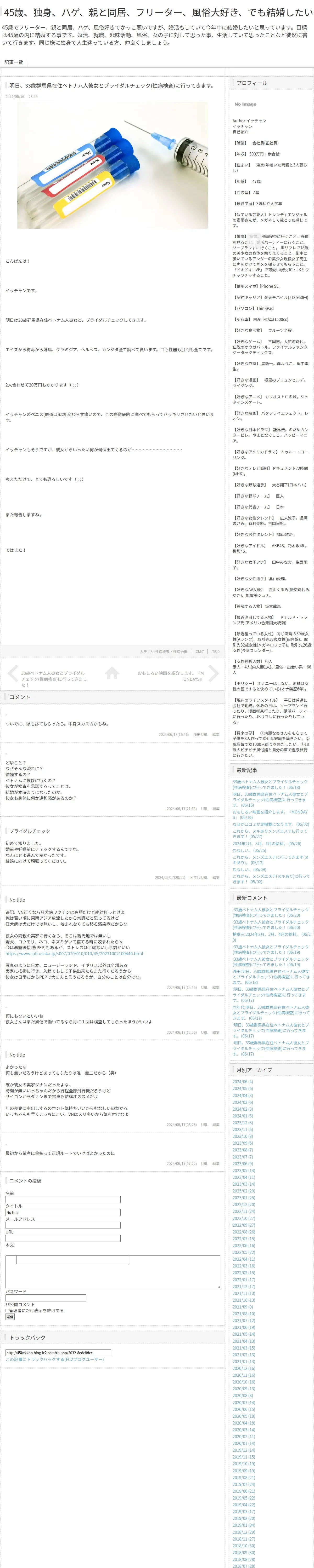Open archive 2024/06 (4)
The height and width of the screenshot is (1568, 314).
242,1082
